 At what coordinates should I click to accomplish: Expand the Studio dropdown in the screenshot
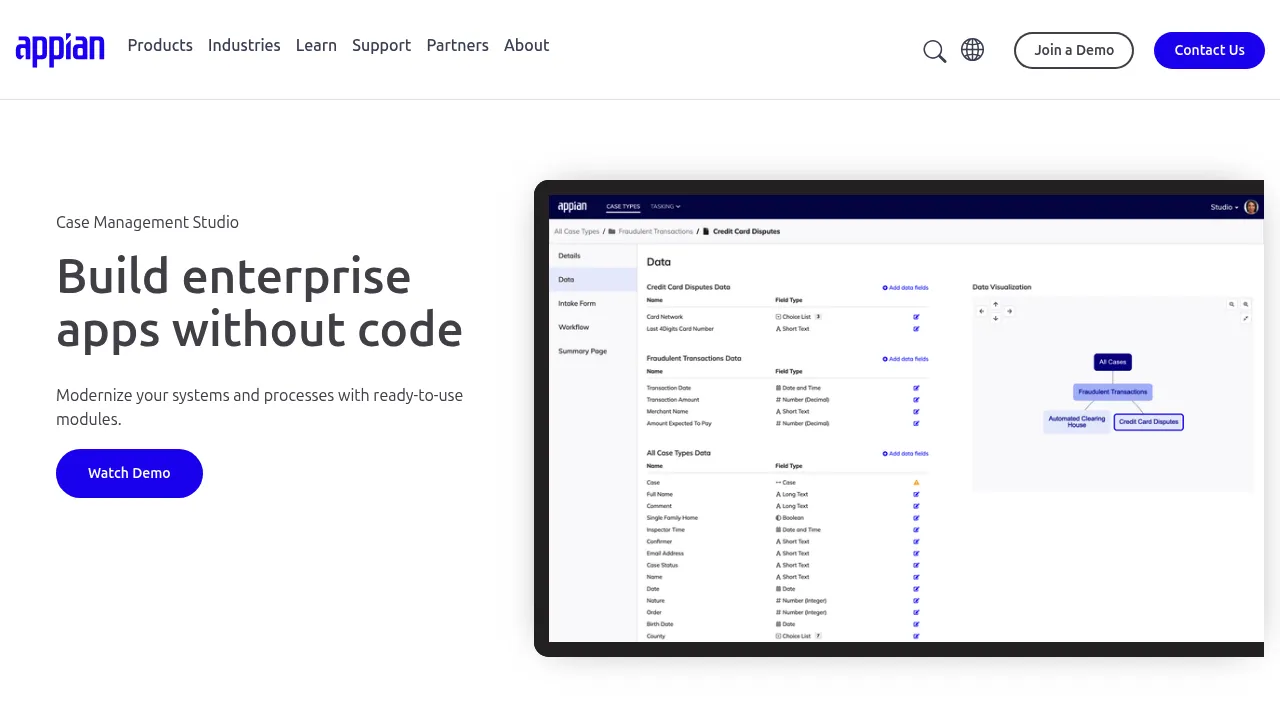click(1224, 207)
